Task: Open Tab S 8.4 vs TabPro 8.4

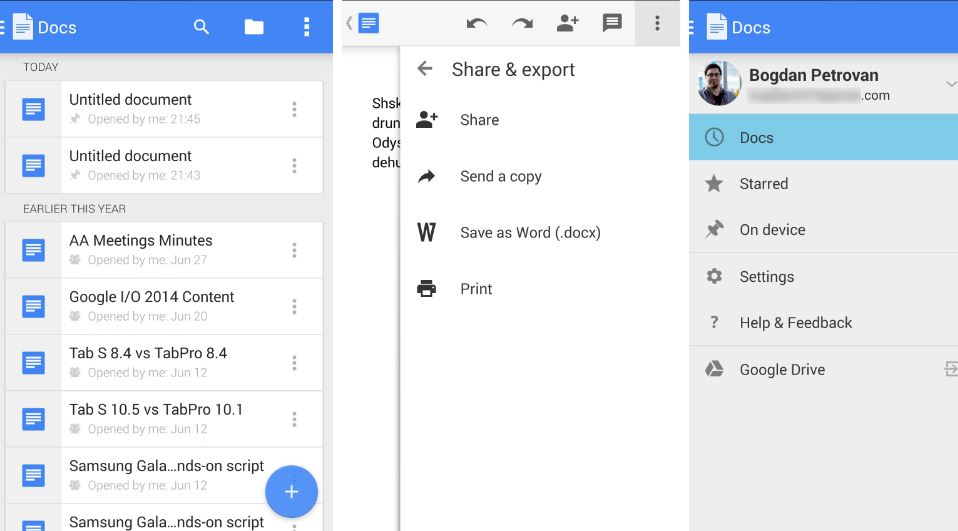Action: pos(164,362)
